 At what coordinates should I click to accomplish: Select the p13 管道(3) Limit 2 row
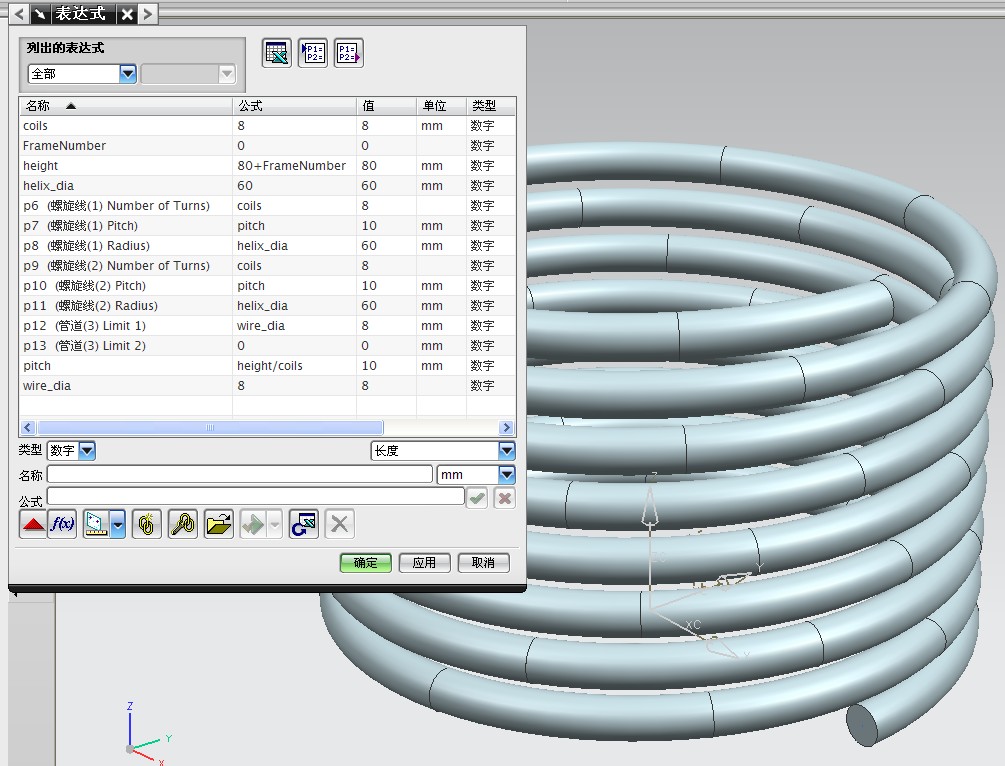267,346
